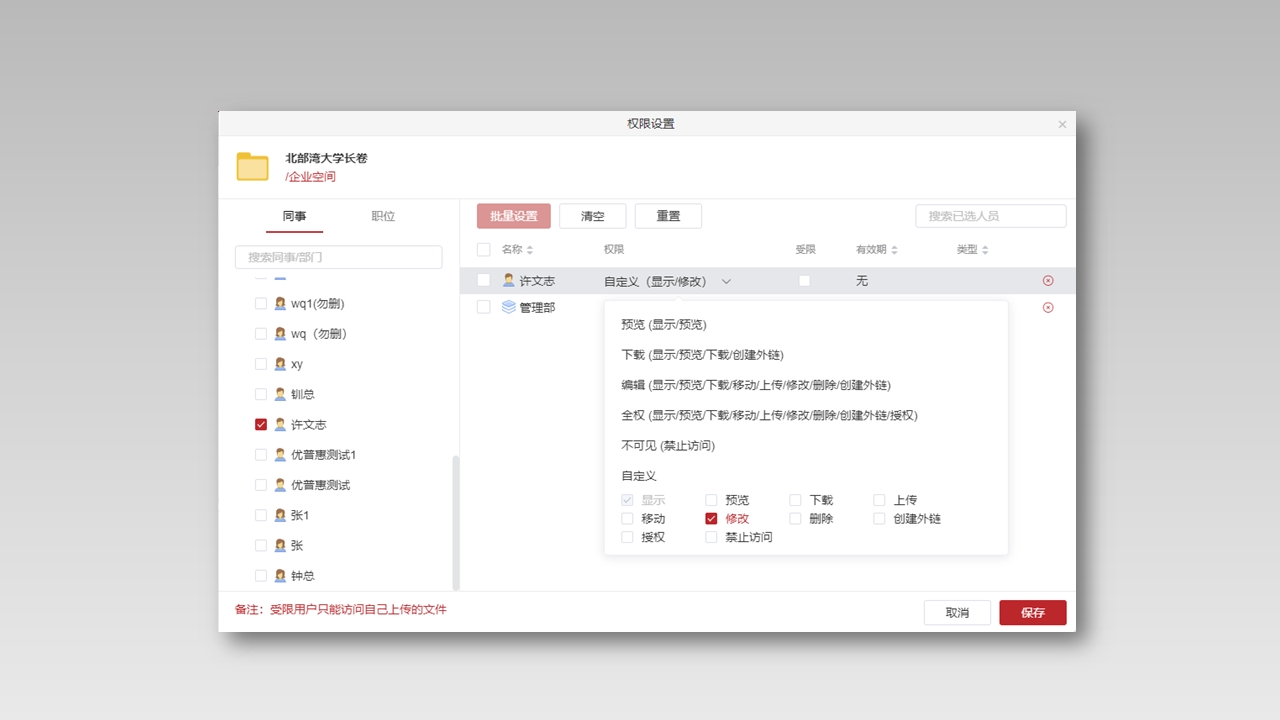1280x720 pixels.
Task: Click the 保存 button
Action: [1032, 612]
